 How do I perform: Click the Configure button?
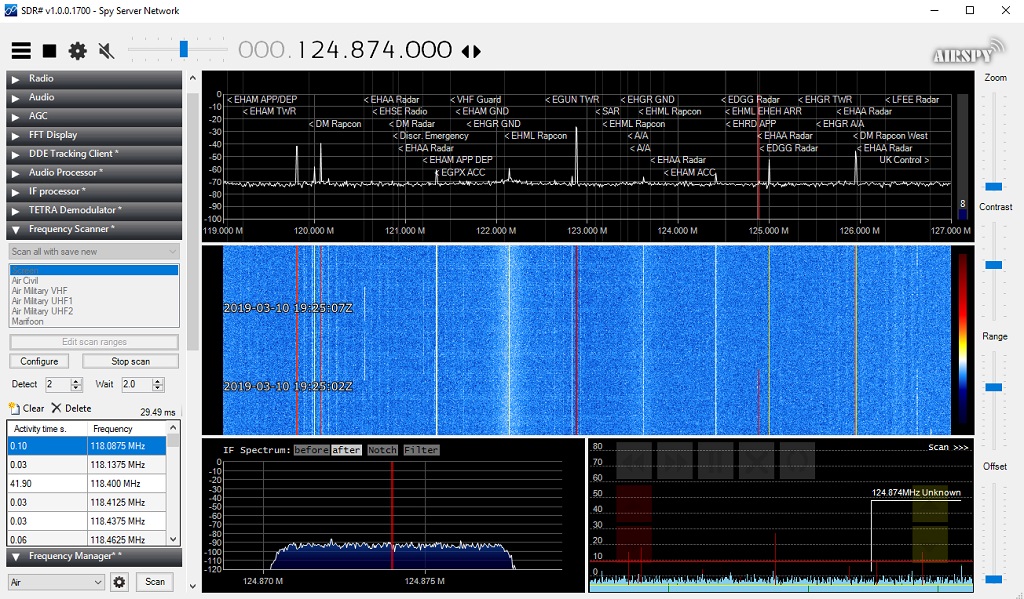[39, 361]
